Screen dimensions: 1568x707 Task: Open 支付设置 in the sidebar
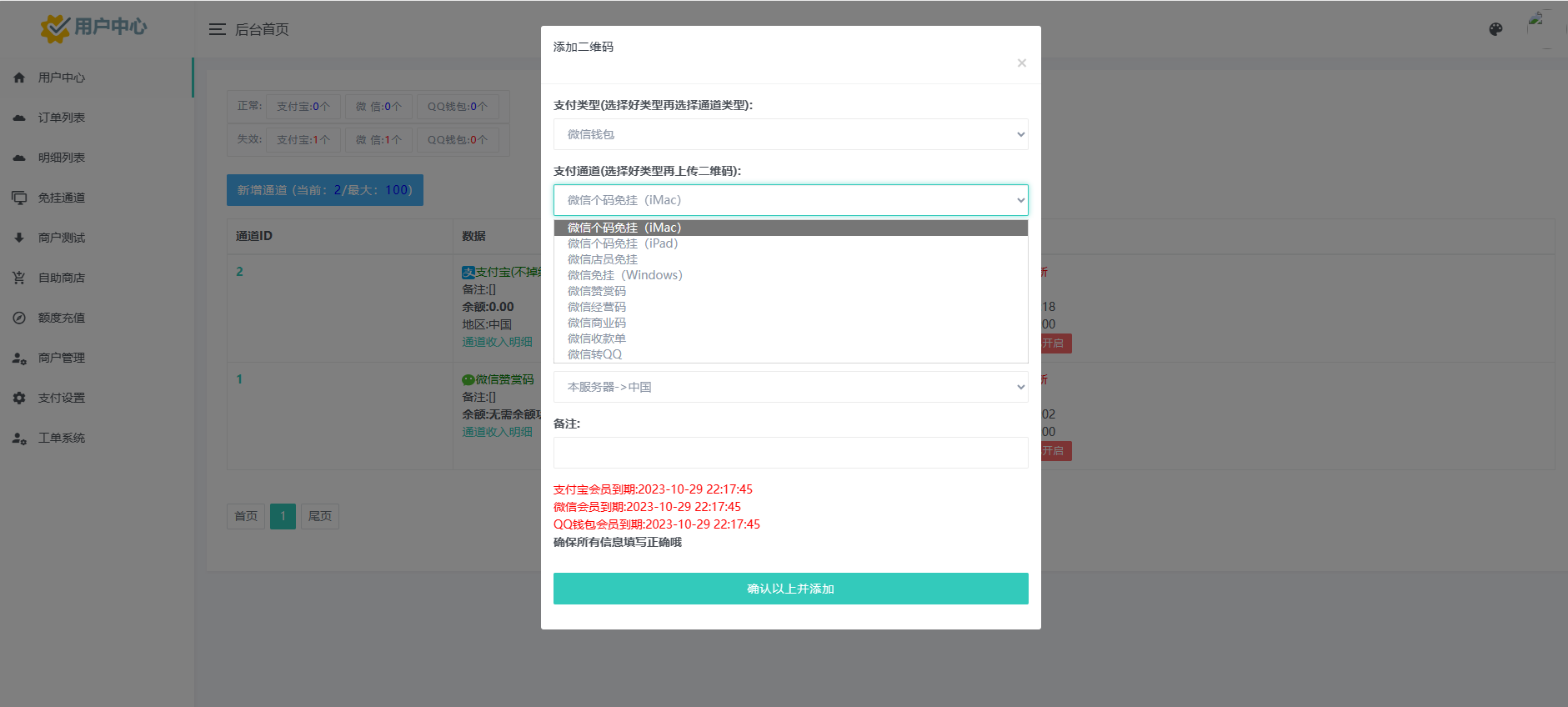click(97, 398)
